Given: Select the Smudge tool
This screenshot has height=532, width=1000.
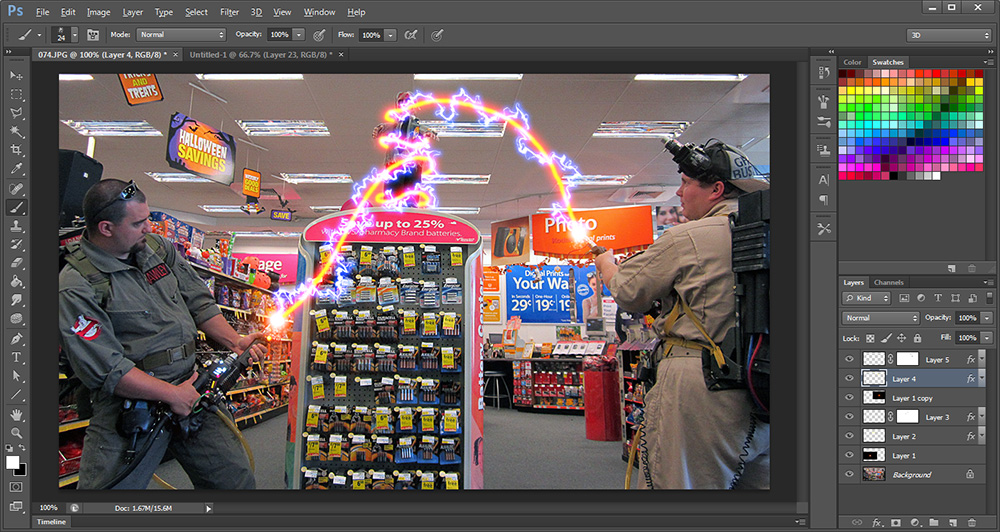Looking at the screenshot, I should pos(17,300).
